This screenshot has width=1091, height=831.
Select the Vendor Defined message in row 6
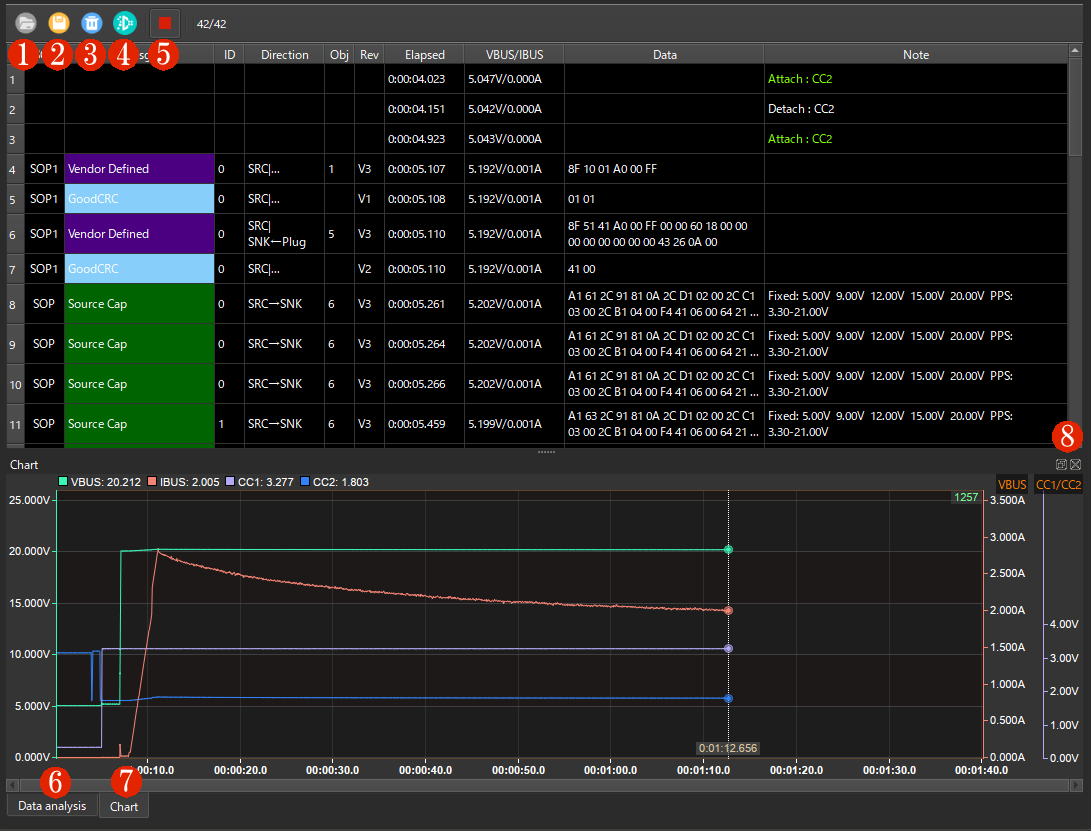(139, 234)
